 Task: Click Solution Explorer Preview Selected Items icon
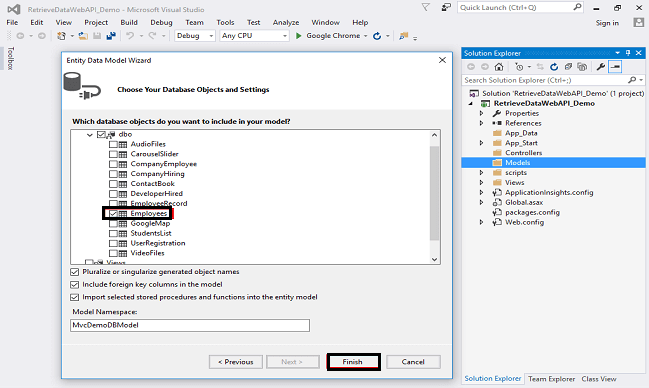615,67
